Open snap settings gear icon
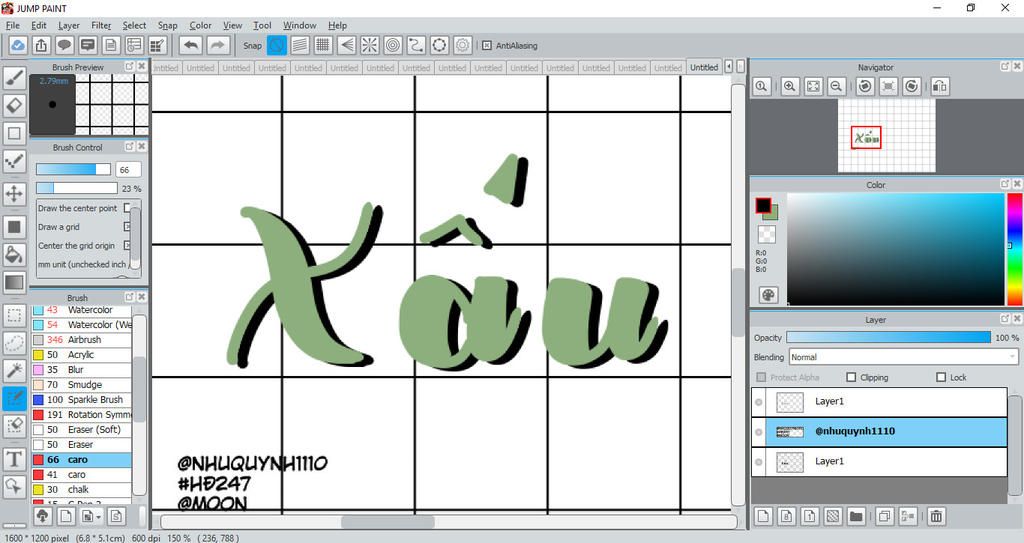 [x=462, y=45]
